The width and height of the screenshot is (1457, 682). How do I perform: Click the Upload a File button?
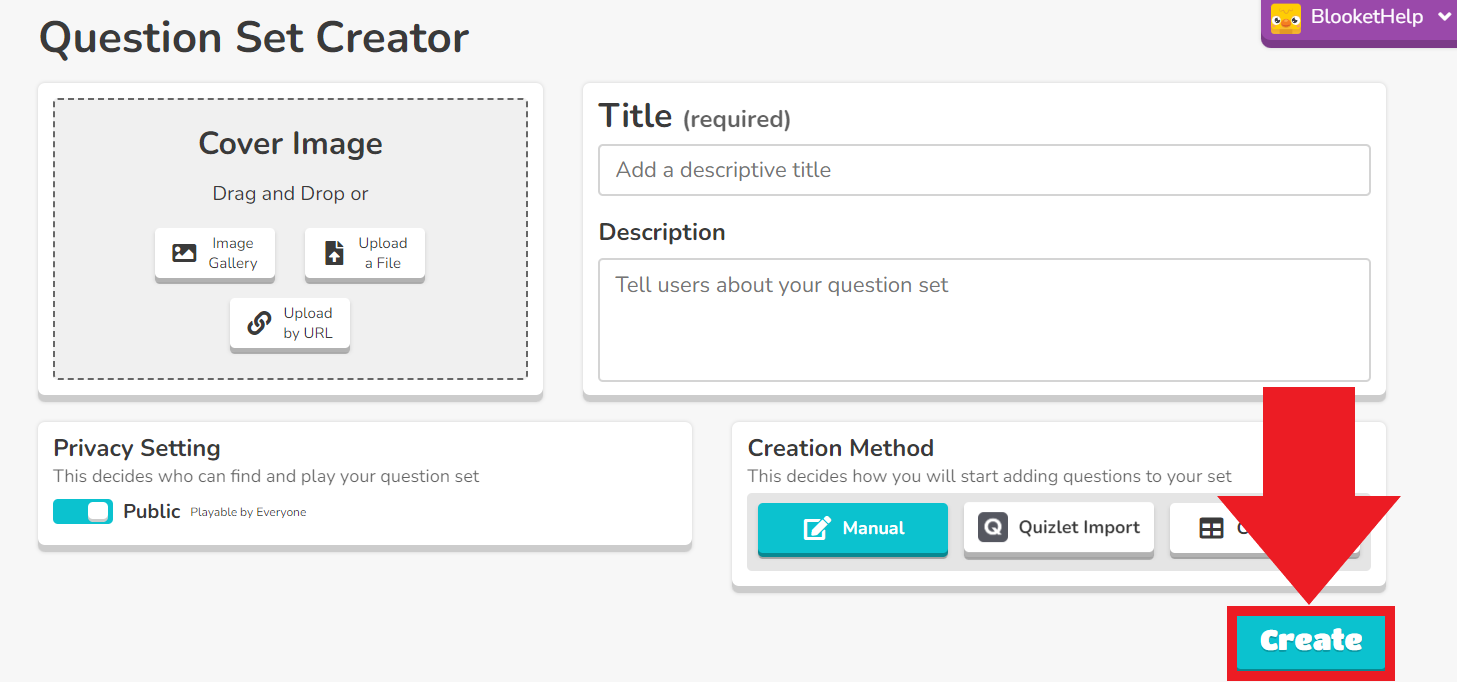pos(365,252)
